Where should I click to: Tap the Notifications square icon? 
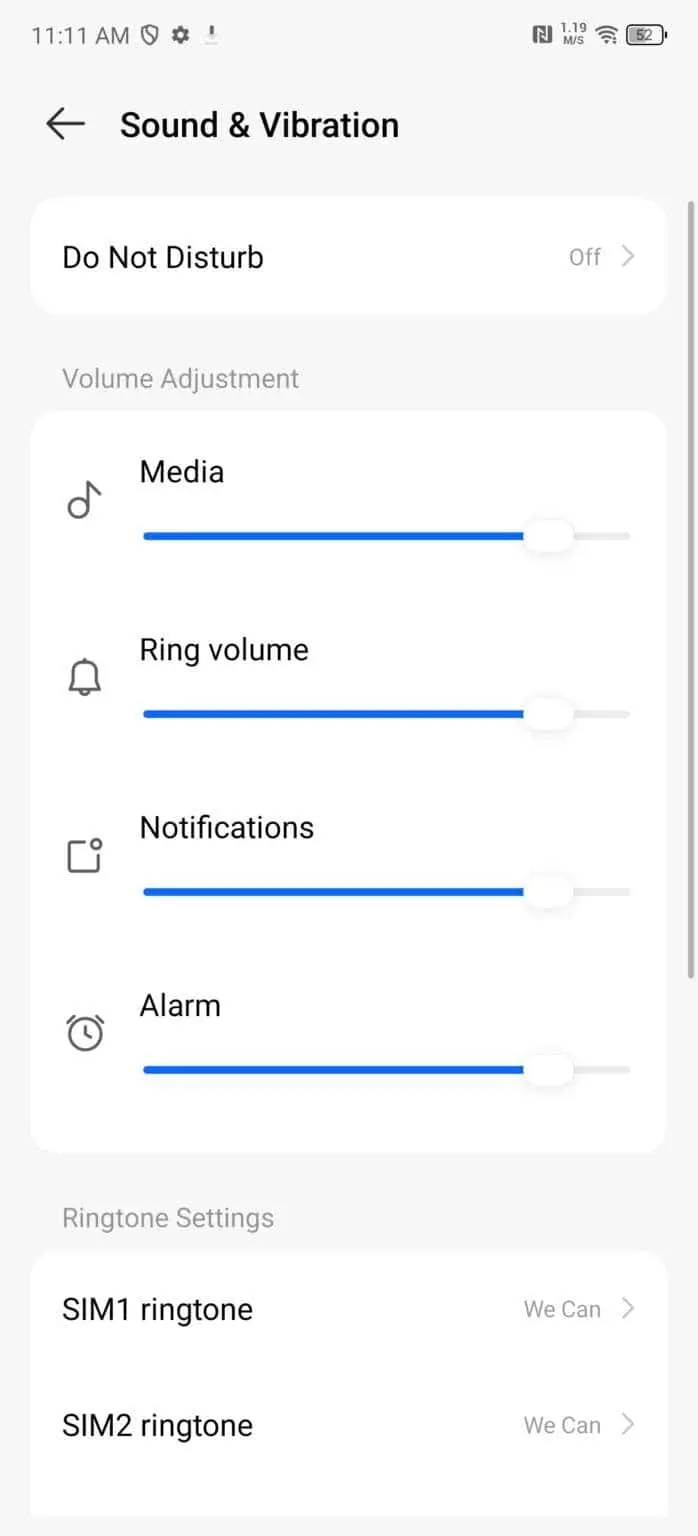pyautogui.click(x=85, y=856)
